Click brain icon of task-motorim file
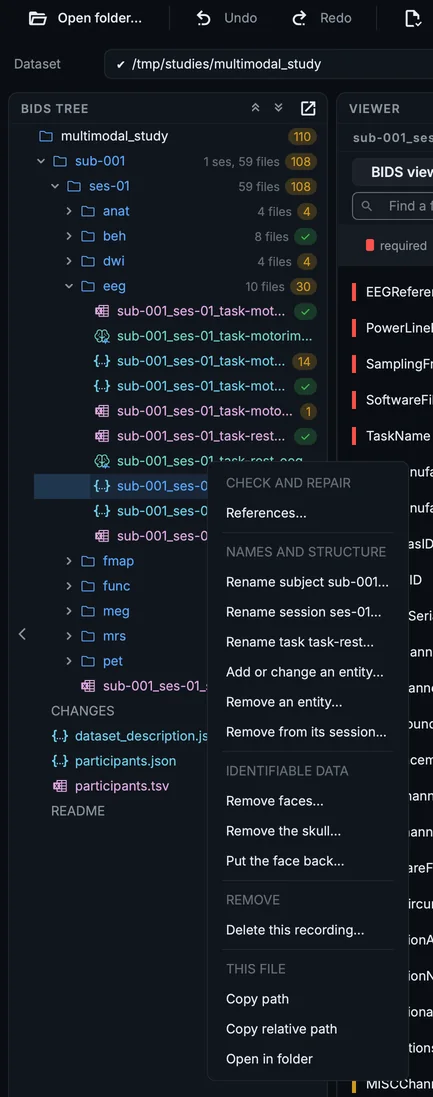The width and height of the screenshot is (433, 1097). pyautogui.click(x=102, y=337)
